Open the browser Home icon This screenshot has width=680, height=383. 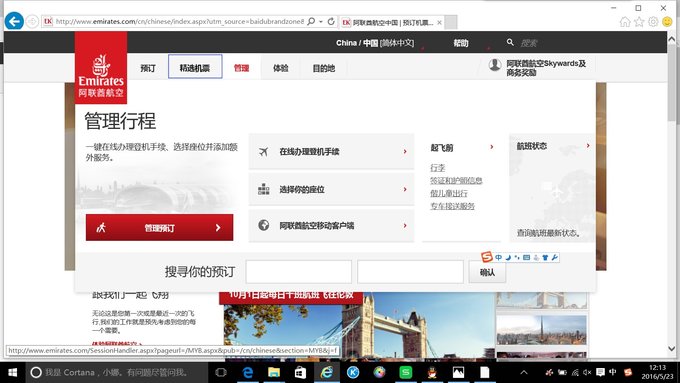tap(625, 22)
